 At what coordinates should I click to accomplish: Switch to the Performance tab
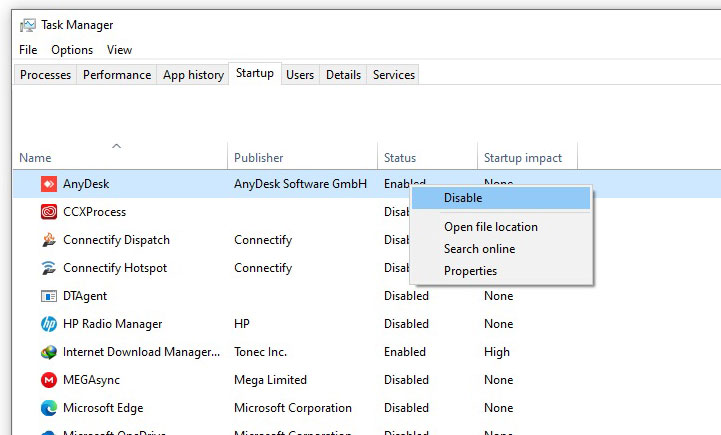pyautogui.click(x=117, y=74)
